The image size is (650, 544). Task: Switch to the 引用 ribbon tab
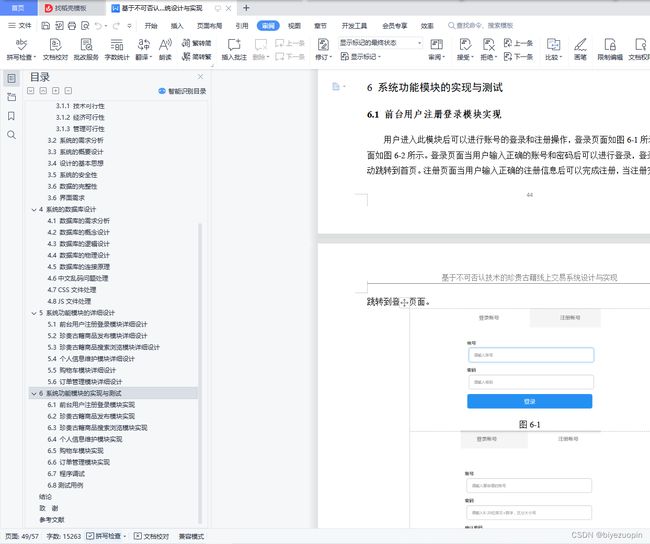pyautogui.click(x=242, y=26)
